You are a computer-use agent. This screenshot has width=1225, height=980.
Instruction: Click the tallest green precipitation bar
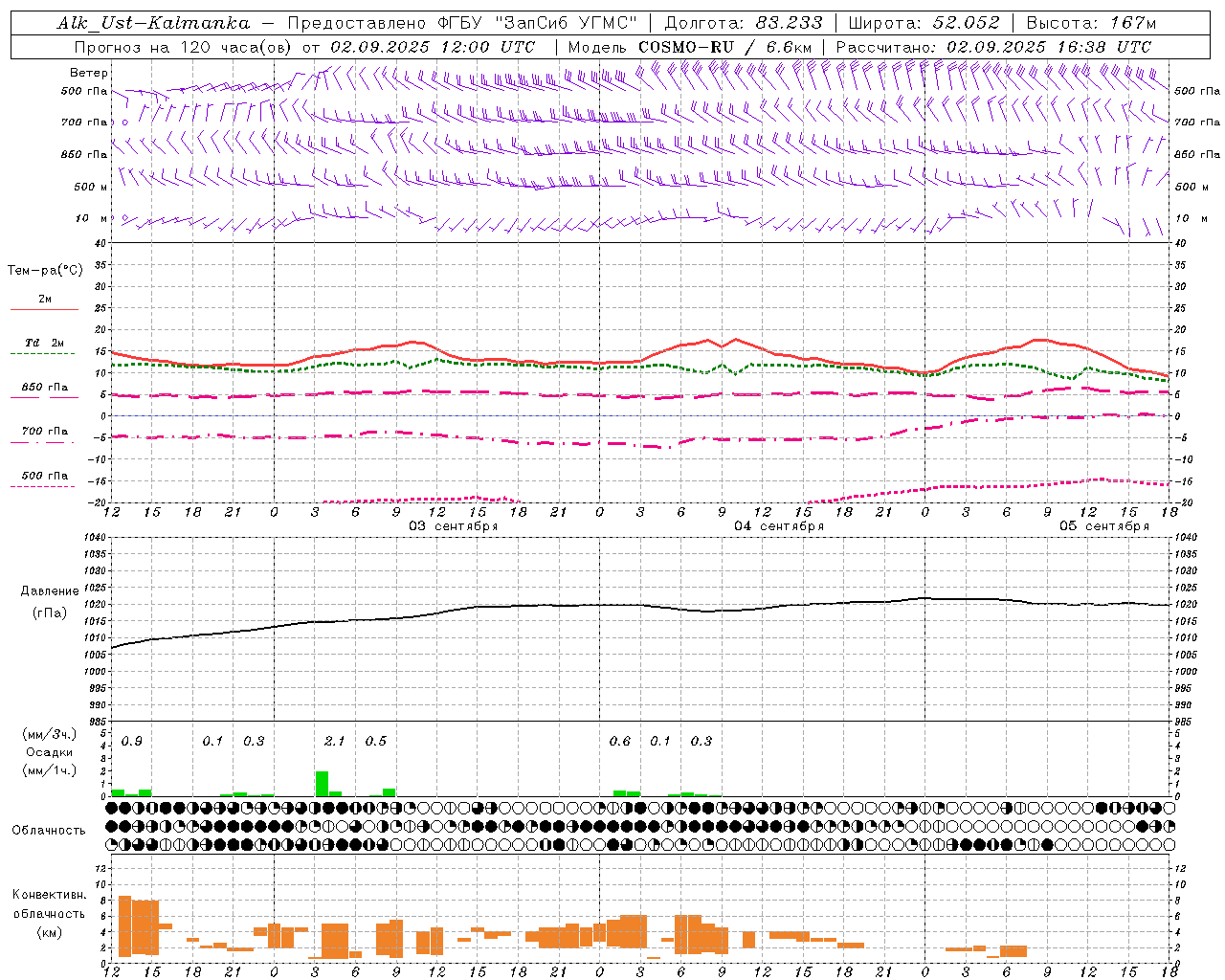pyautogui.click(x=322, y=784)
